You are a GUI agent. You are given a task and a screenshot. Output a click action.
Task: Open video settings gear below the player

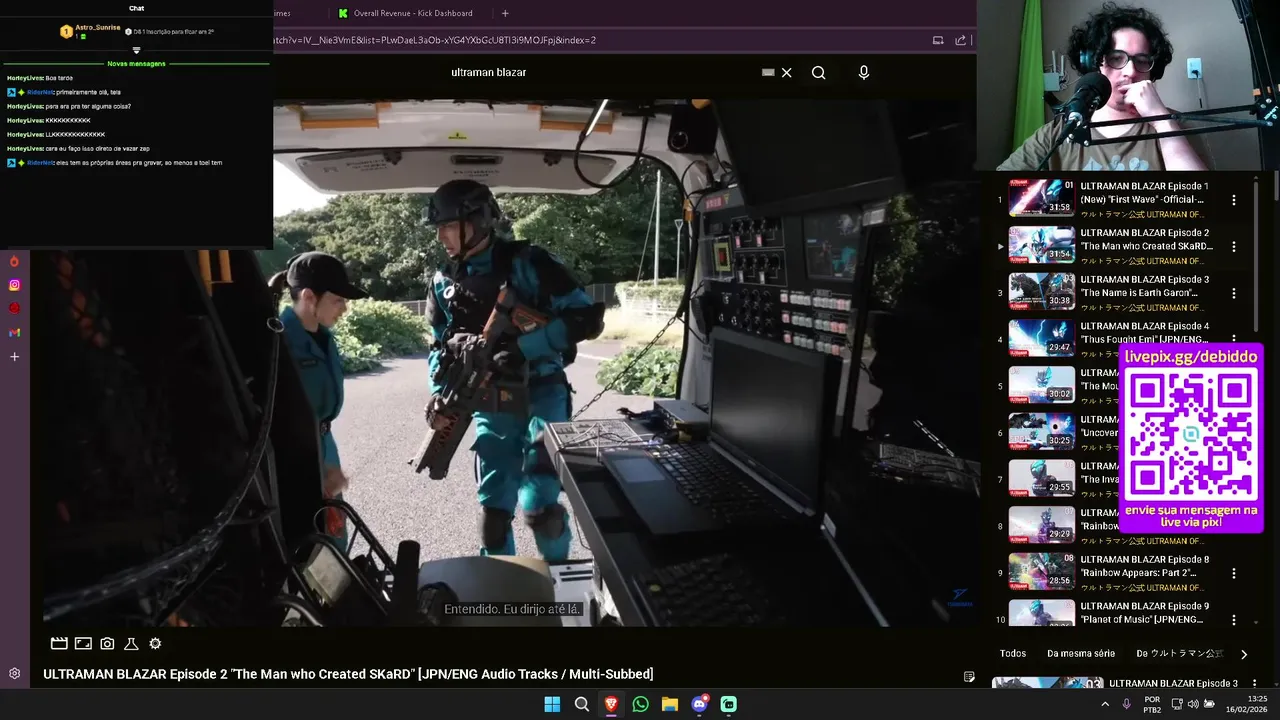[x=155, y=644]
